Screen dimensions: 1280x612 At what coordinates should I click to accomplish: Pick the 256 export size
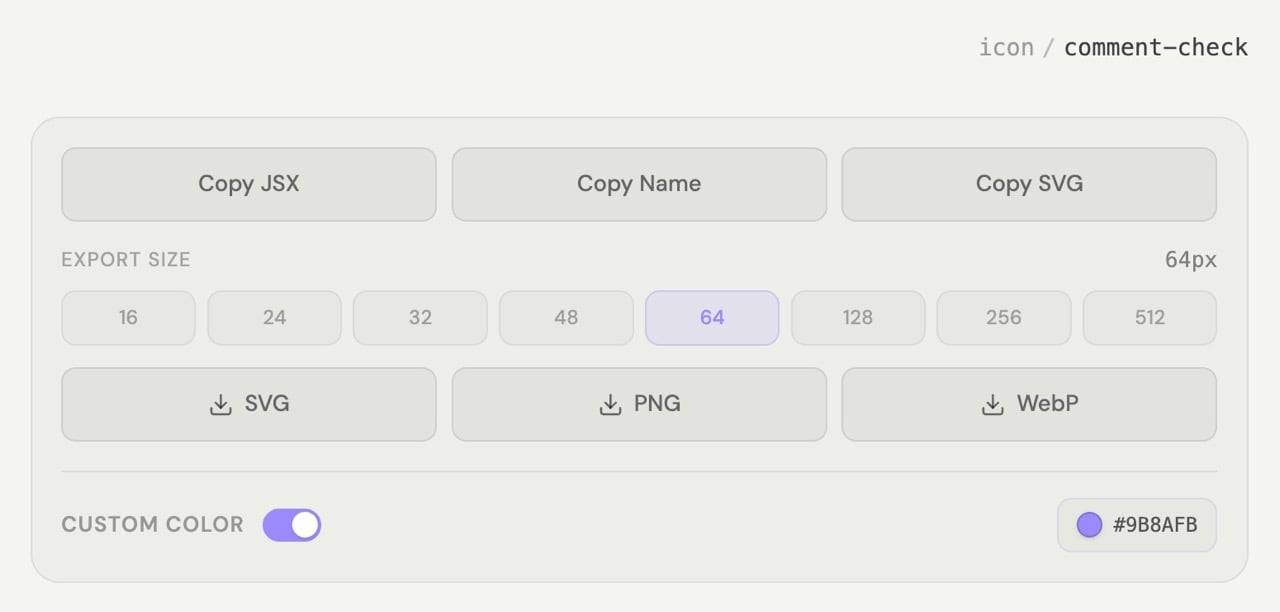[1004, 318]
